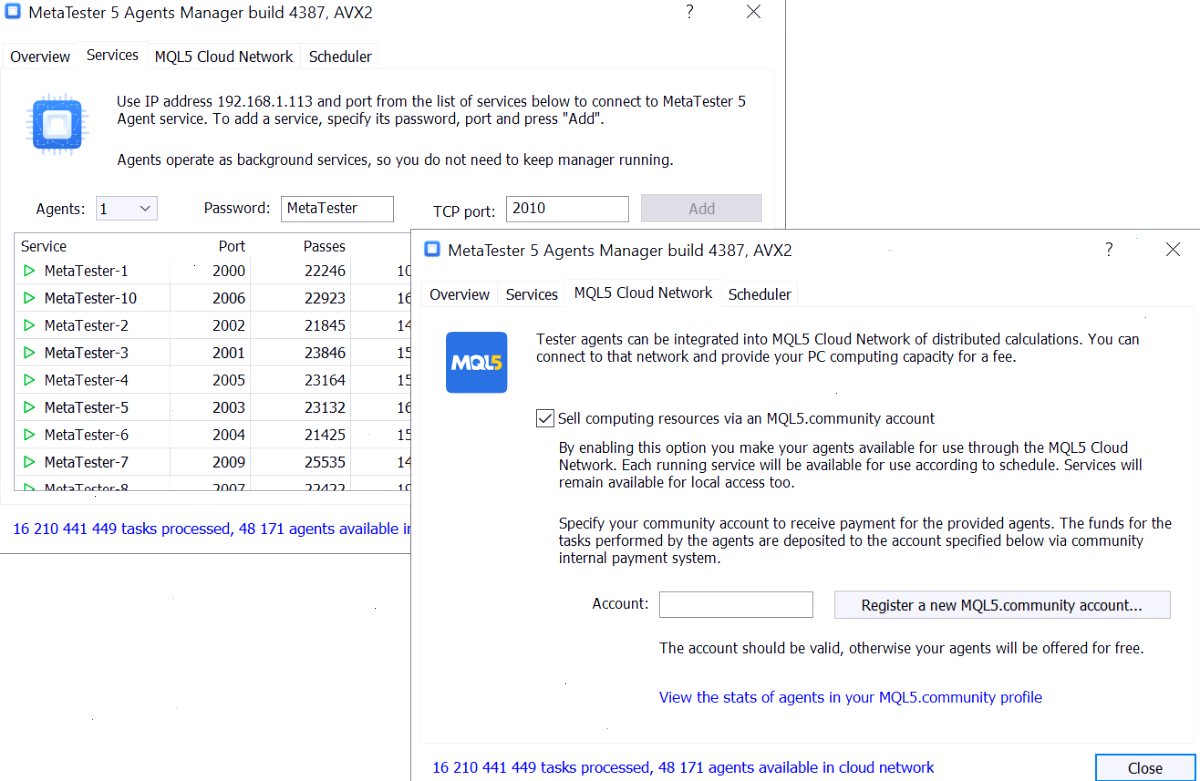The image size is (1200, 781).
Task: Switch to Overview tab in the back window
Action: tap(40, 57)
